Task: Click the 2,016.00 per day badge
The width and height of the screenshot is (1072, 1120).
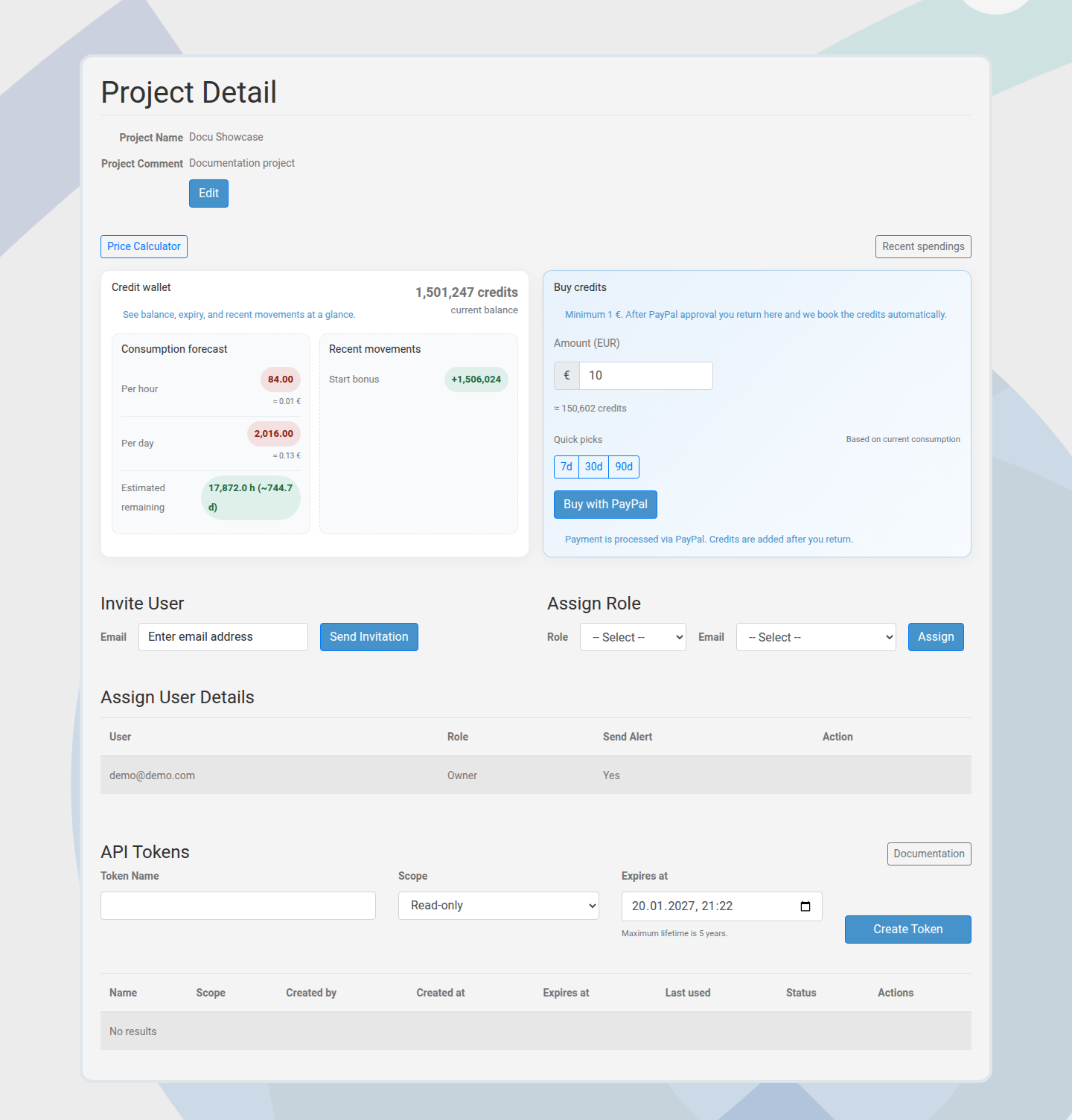Action: click(274, 434)
